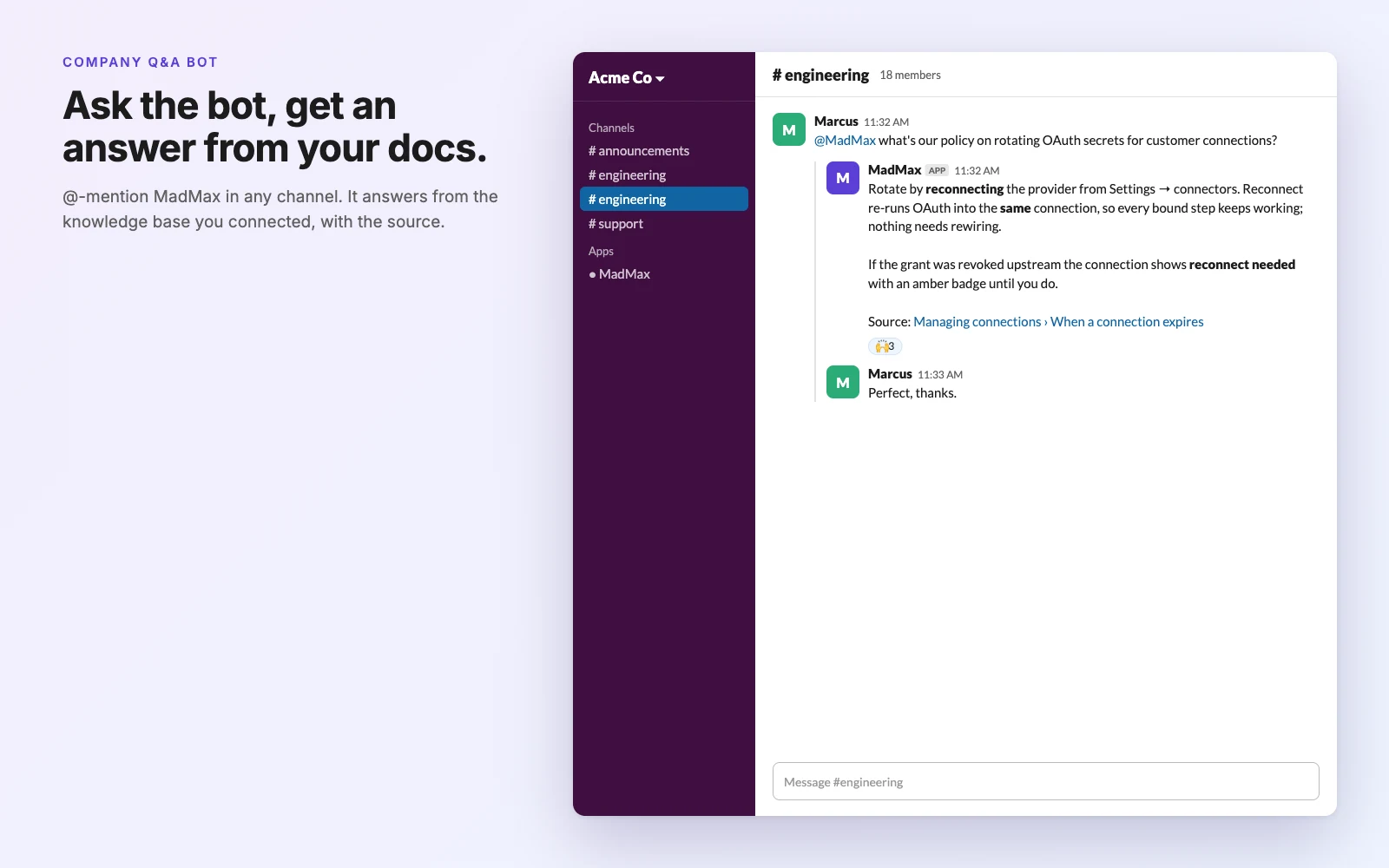View the 18 members list
This screenshot has height=868, width=1389.
point(910,76)
